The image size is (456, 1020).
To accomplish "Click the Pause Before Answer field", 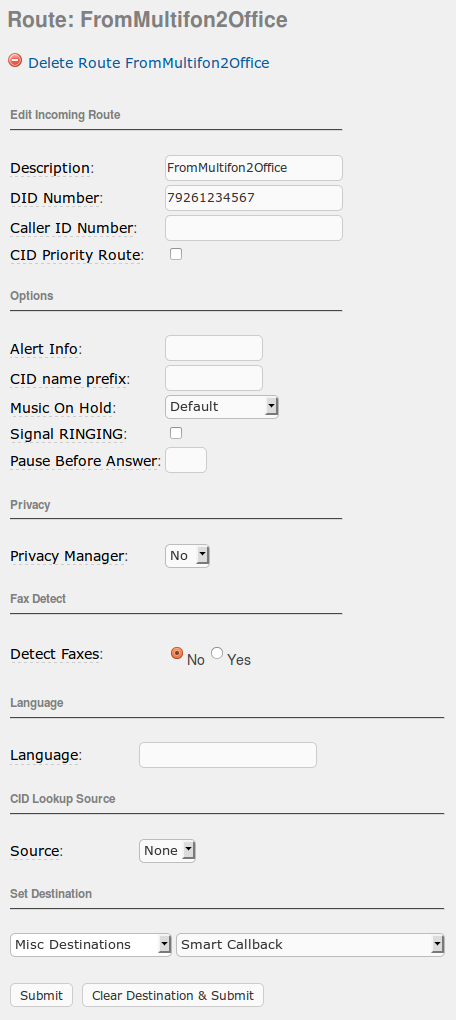I will click(186, 460).
